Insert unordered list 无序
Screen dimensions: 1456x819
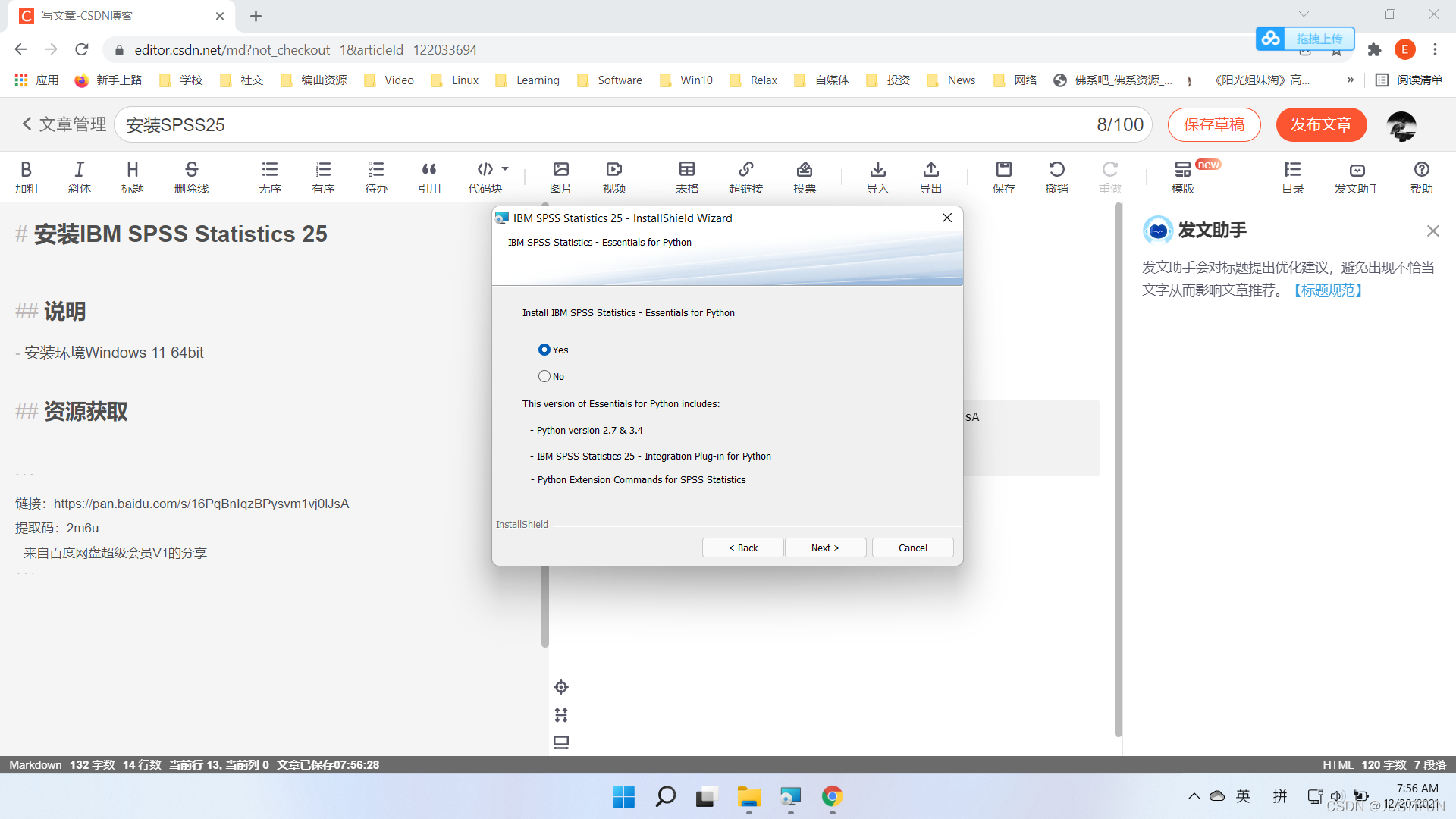[270, 177]
